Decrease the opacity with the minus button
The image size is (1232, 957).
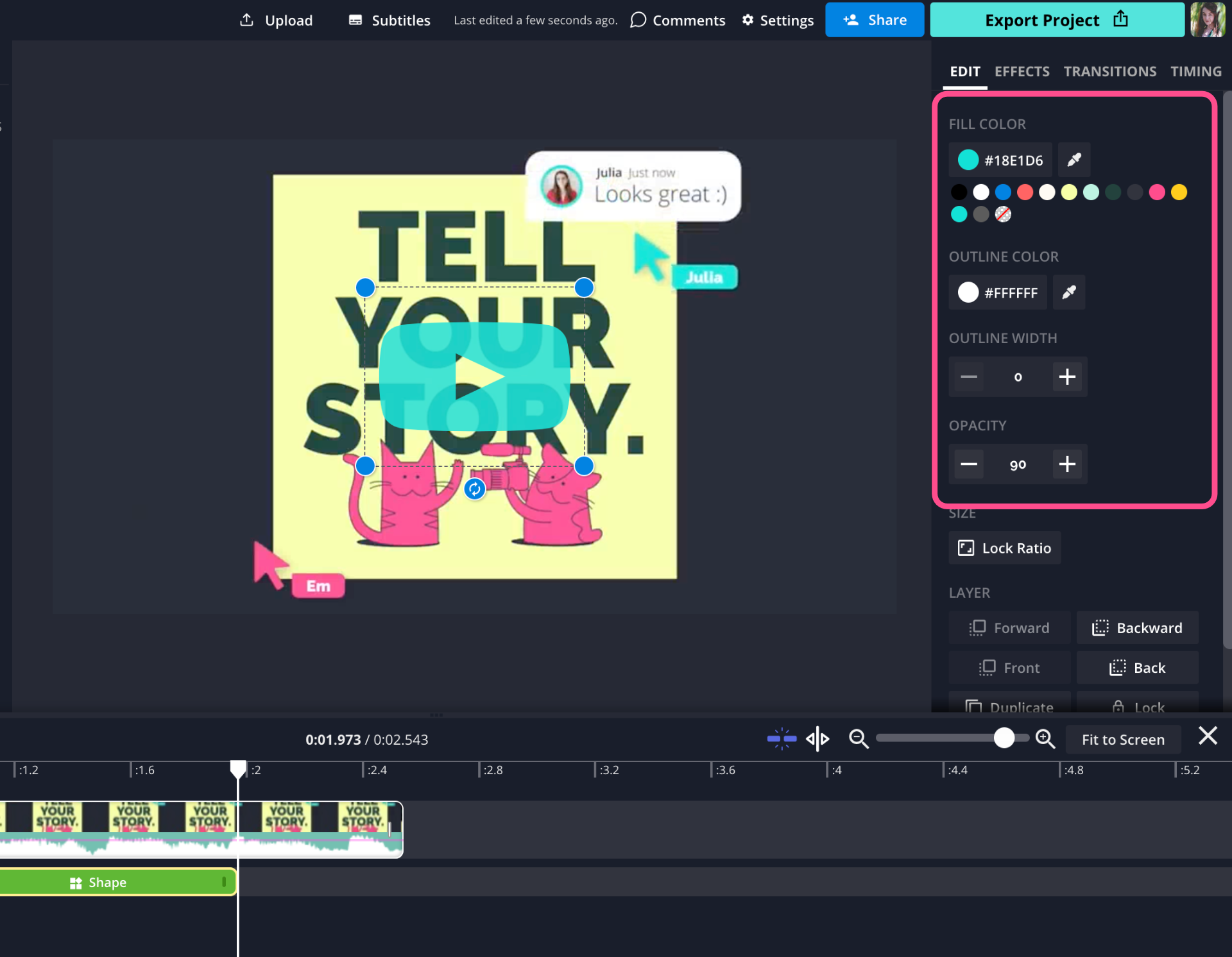point(969,464)
